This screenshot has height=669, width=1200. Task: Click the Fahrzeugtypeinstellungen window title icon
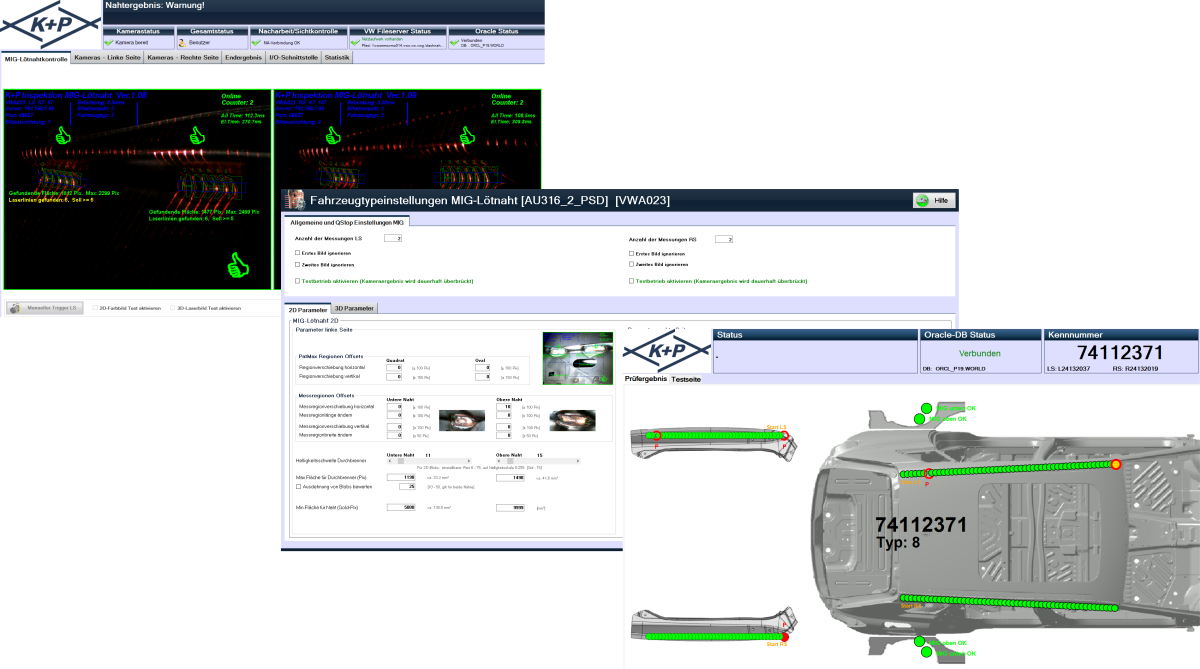click(x=295, y=200)
